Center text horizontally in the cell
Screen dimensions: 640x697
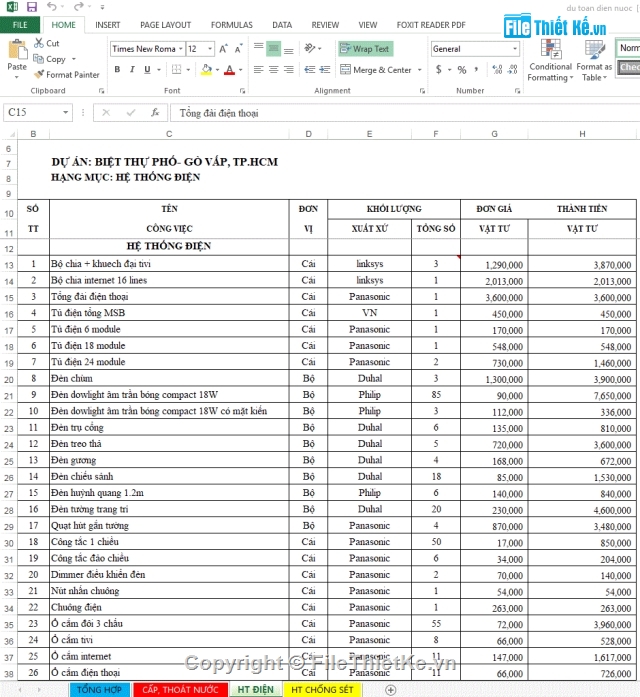click(273, 70)
